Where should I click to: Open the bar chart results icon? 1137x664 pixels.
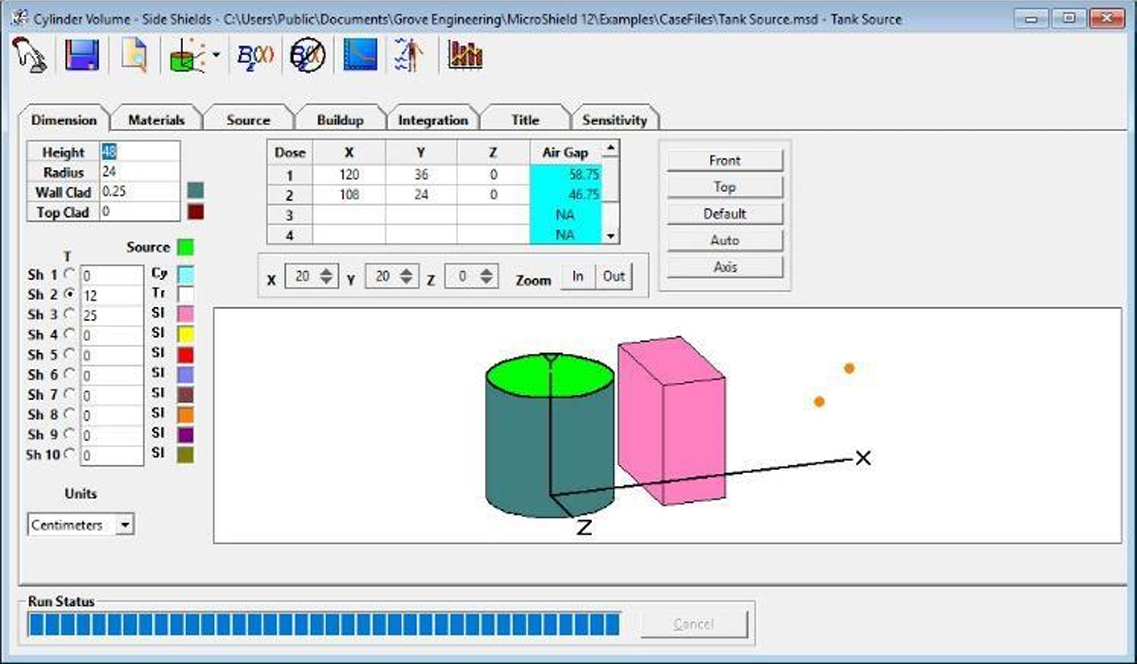click(466, 55)
